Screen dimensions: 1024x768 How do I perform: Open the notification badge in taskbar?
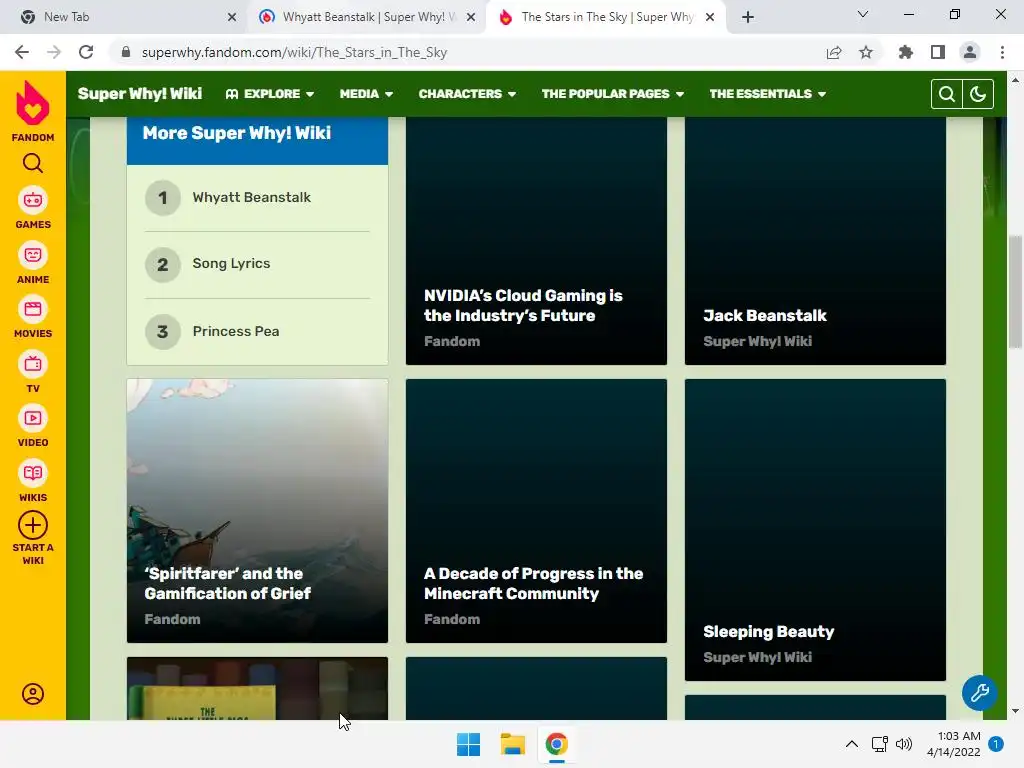[x=996, y=744]
